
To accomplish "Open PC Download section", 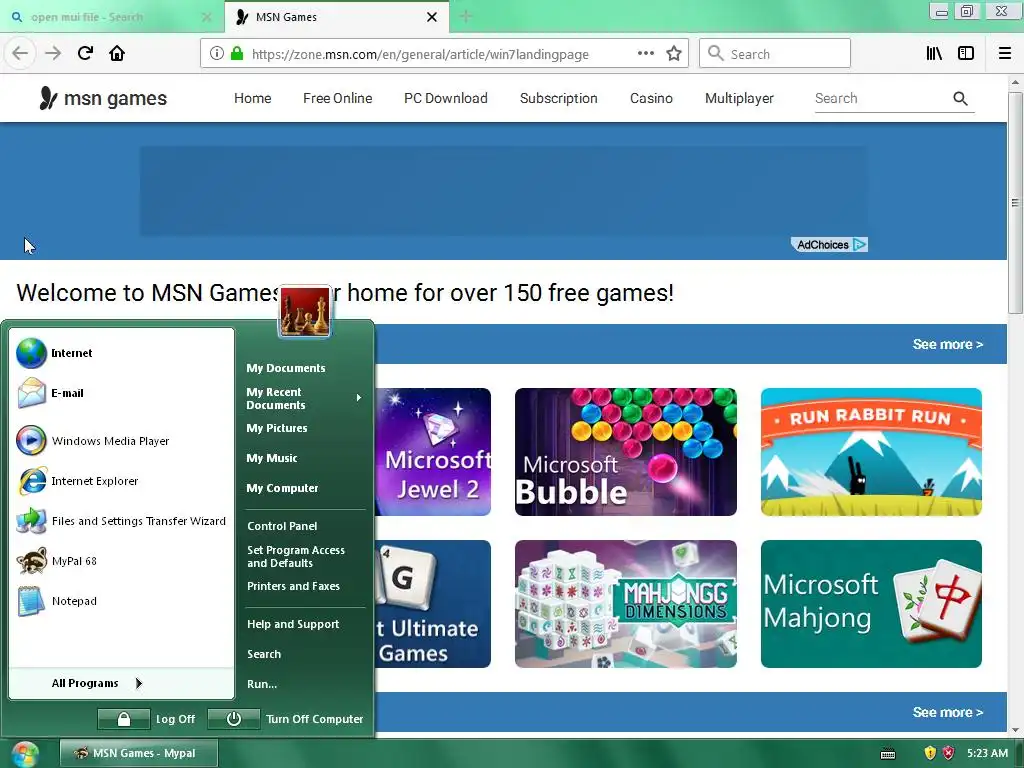I will point(446,99).
